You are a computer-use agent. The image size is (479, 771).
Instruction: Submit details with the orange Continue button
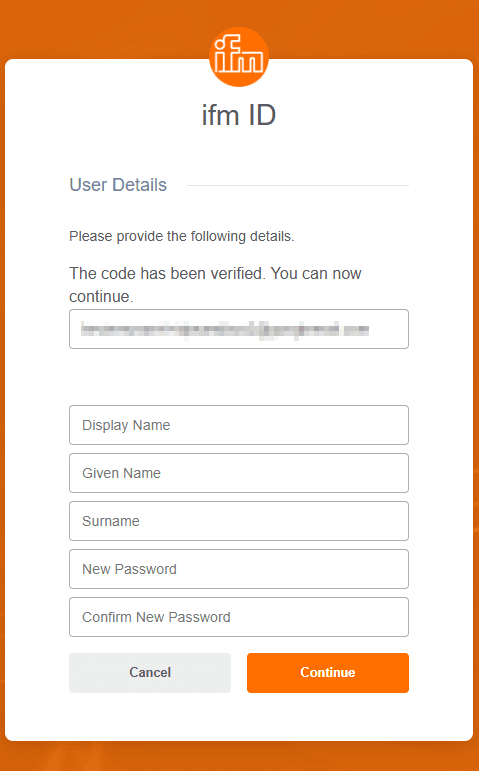point(328,673)
